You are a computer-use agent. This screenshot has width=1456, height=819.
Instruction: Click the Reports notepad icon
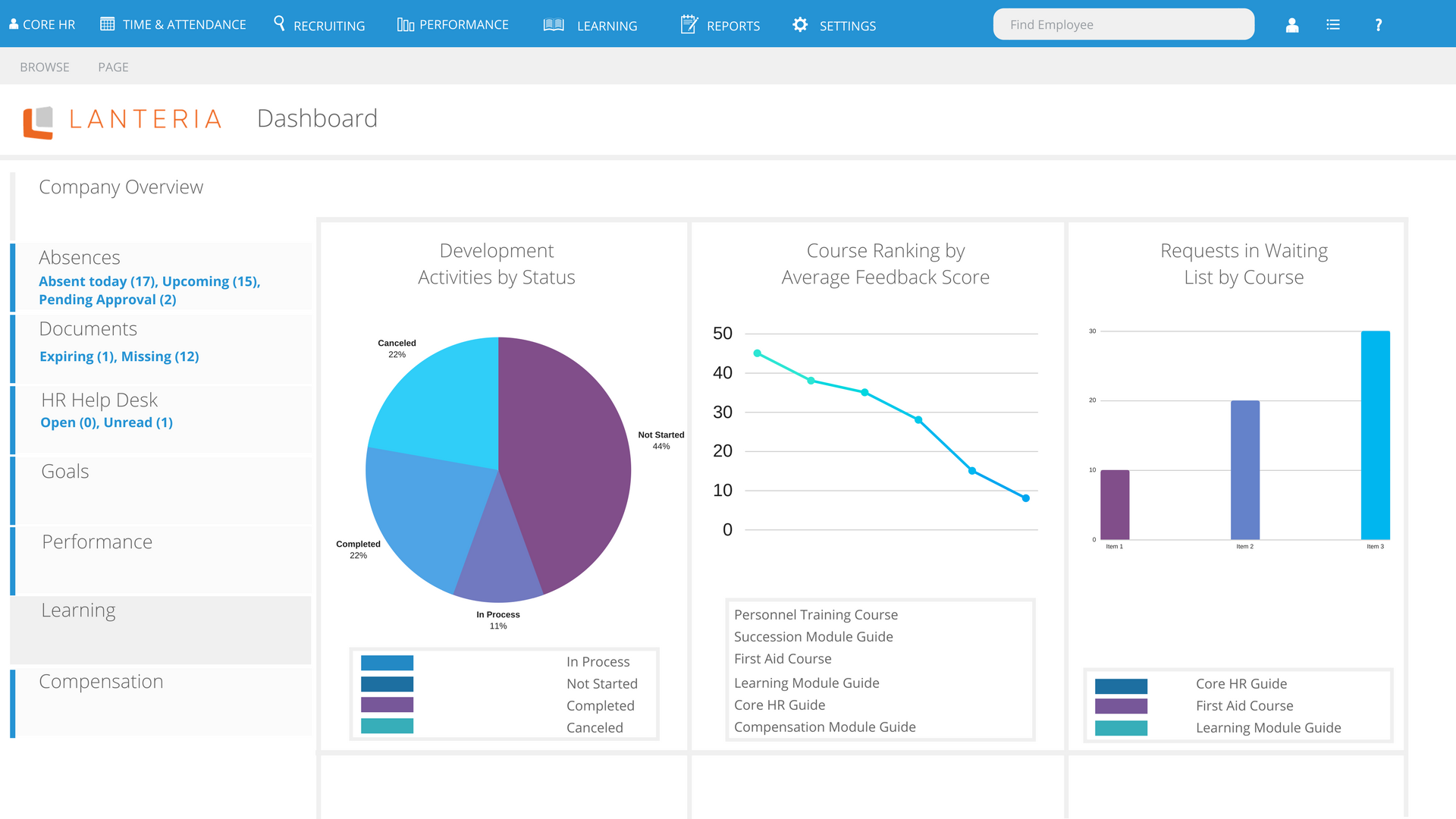[689, 24]
